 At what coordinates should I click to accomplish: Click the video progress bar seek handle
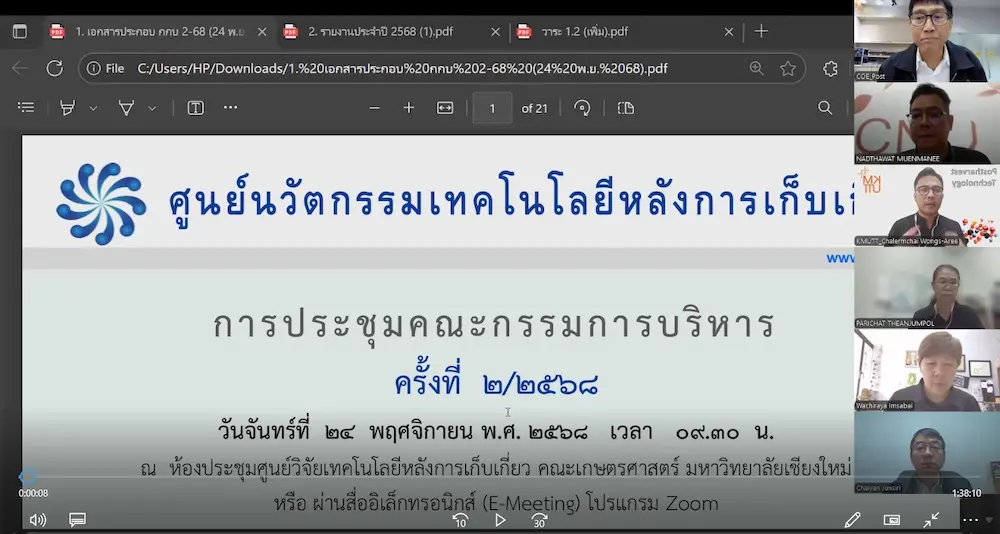pyautogui.click(x=27, y=476)
